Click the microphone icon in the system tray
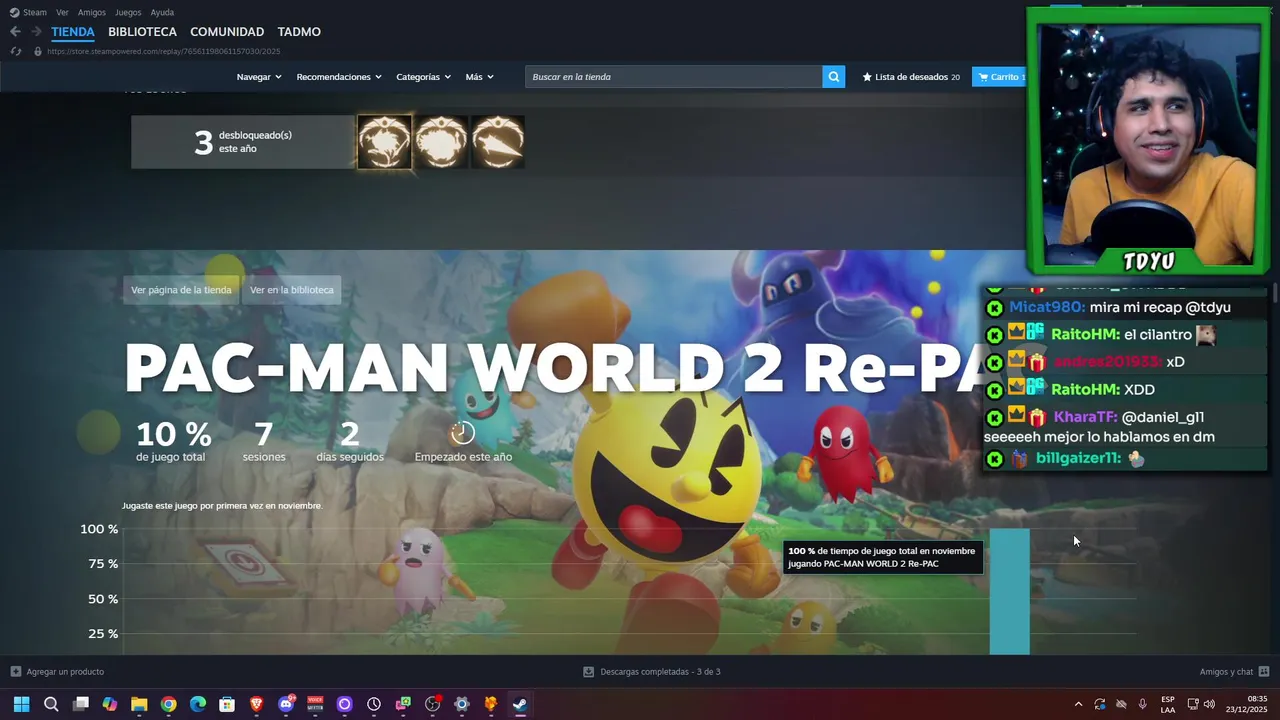The image size is (1280, 720). [1143, 704]
